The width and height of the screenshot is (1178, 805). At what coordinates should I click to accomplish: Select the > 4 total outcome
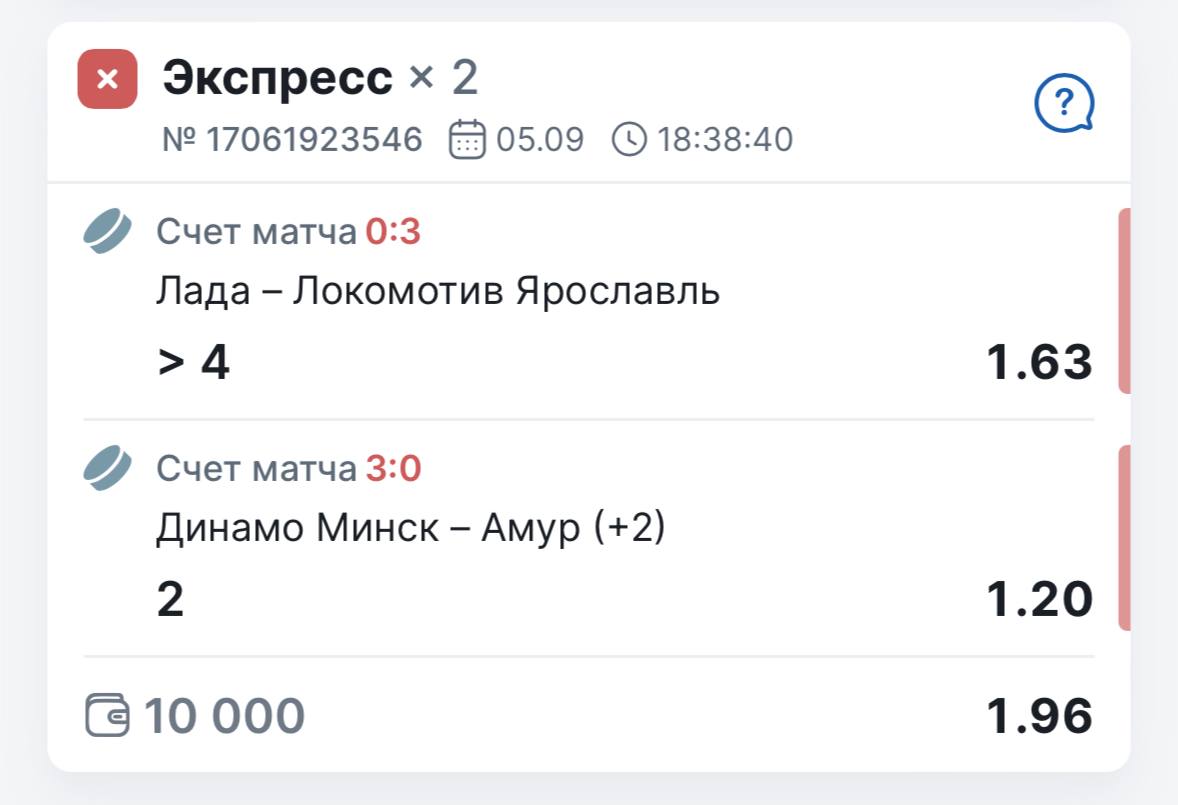coord(194,362)
